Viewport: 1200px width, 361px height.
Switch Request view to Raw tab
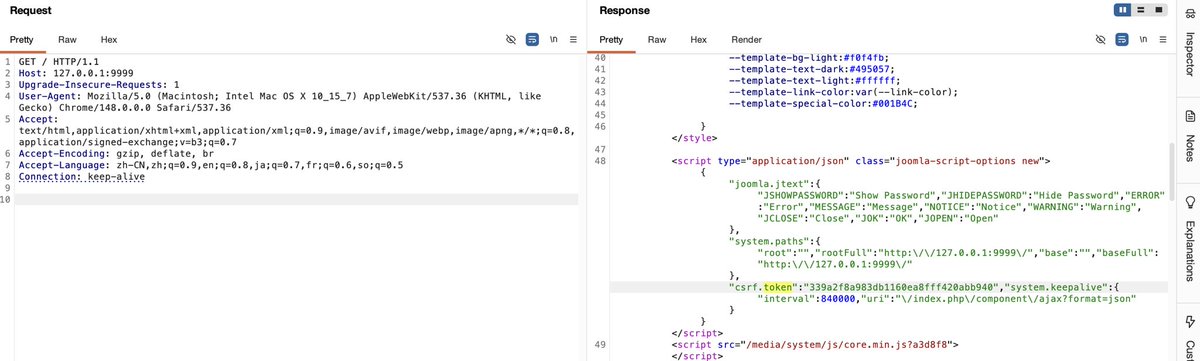pos(67,39)
